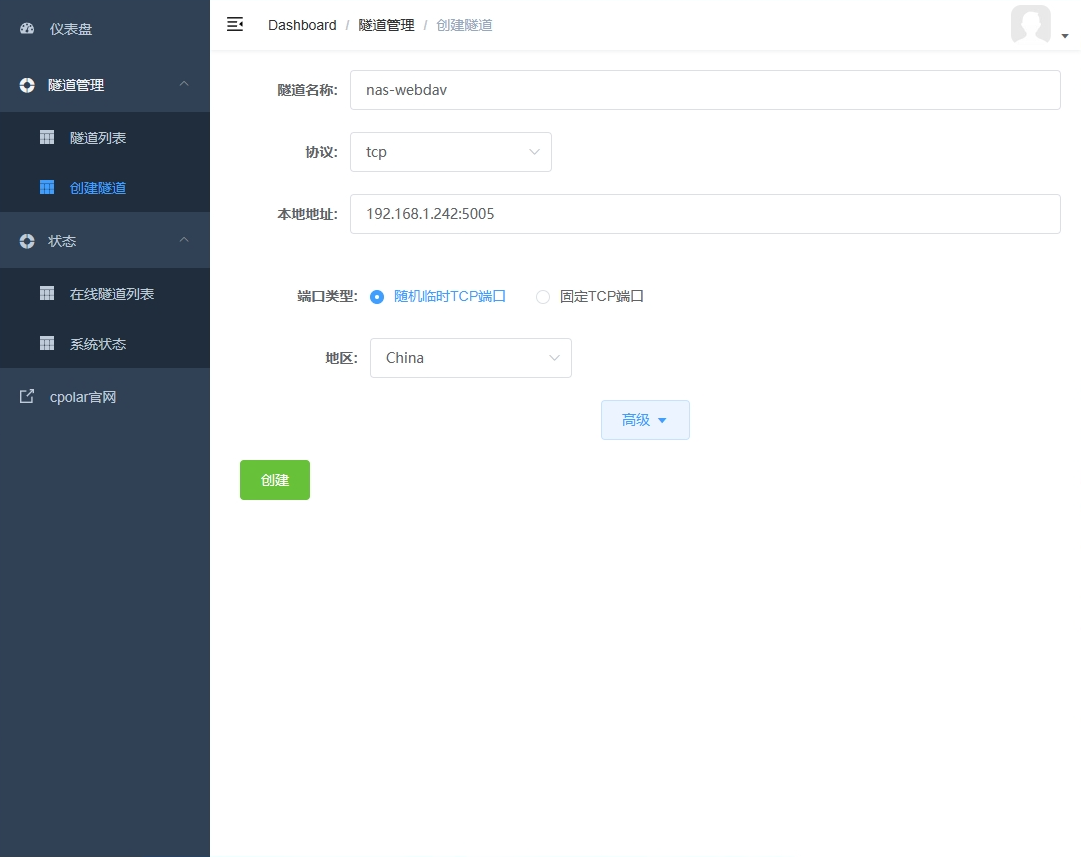This screenshot has height=857, width=1081.
Task: Click the green 创建 button
Action: pos(275,480)
